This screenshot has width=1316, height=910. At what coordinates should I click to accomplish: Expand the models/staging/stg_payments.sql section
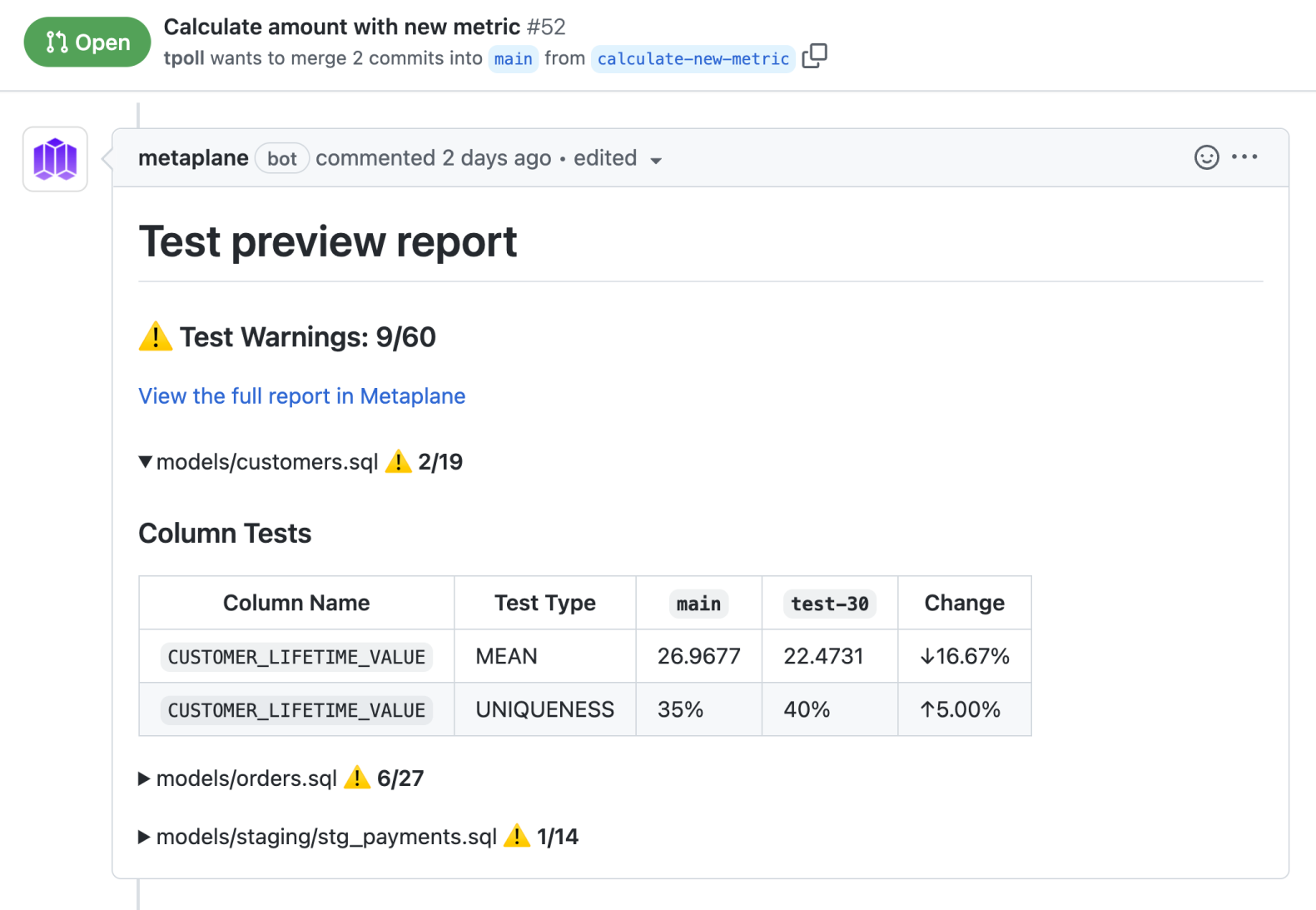coord(144,837)
